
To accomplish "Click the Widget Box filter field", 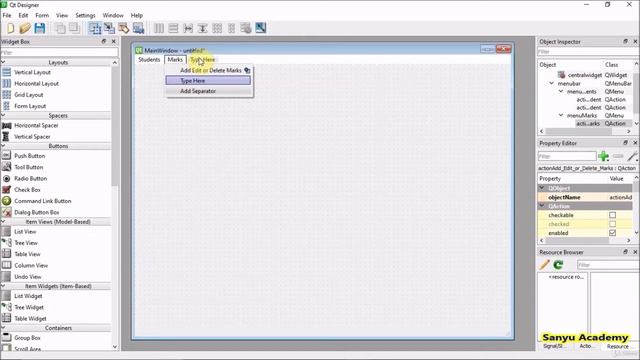I will tap(59, 52).
